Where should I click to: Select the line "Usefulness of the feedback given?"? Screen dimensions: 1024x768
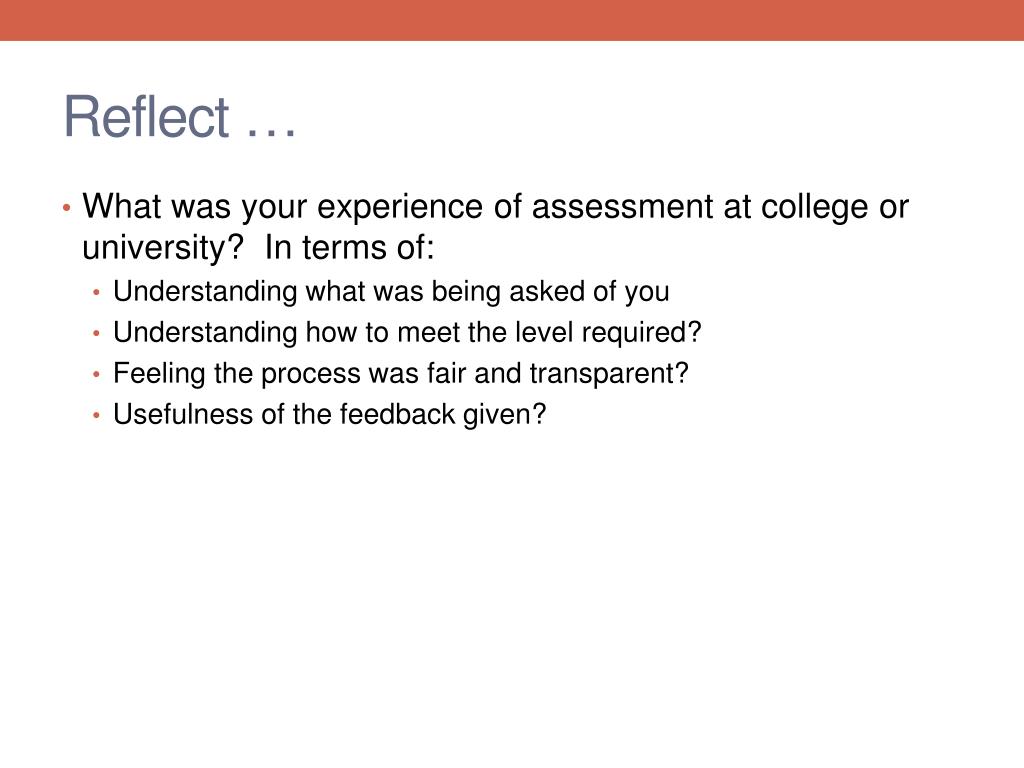(330, 415)
